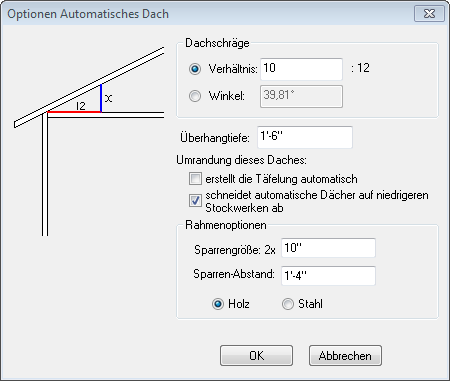
Task: Select the Verhältnis radio button
Action: tap(195, 69)
